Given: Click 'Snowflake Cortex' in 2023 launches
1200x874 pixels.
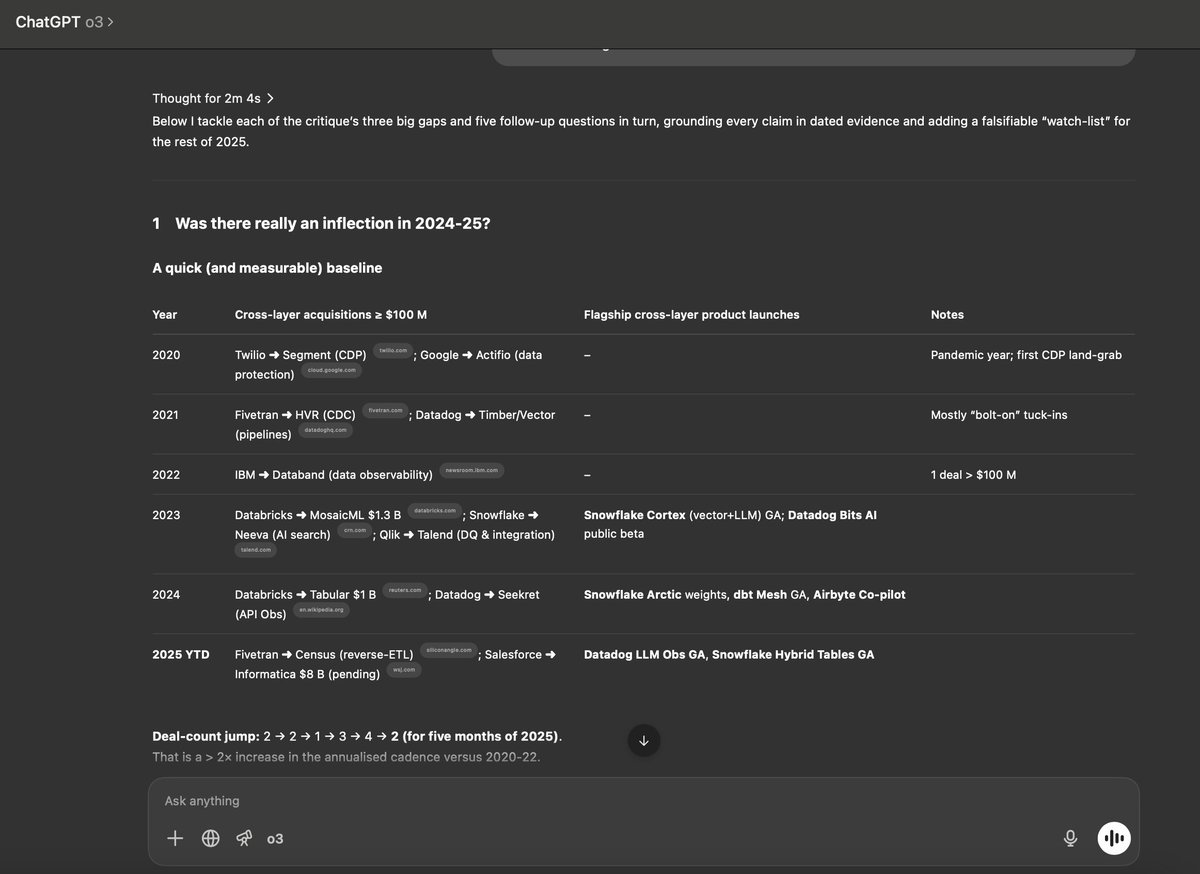Looking at the screenshot, I should 635,515.
